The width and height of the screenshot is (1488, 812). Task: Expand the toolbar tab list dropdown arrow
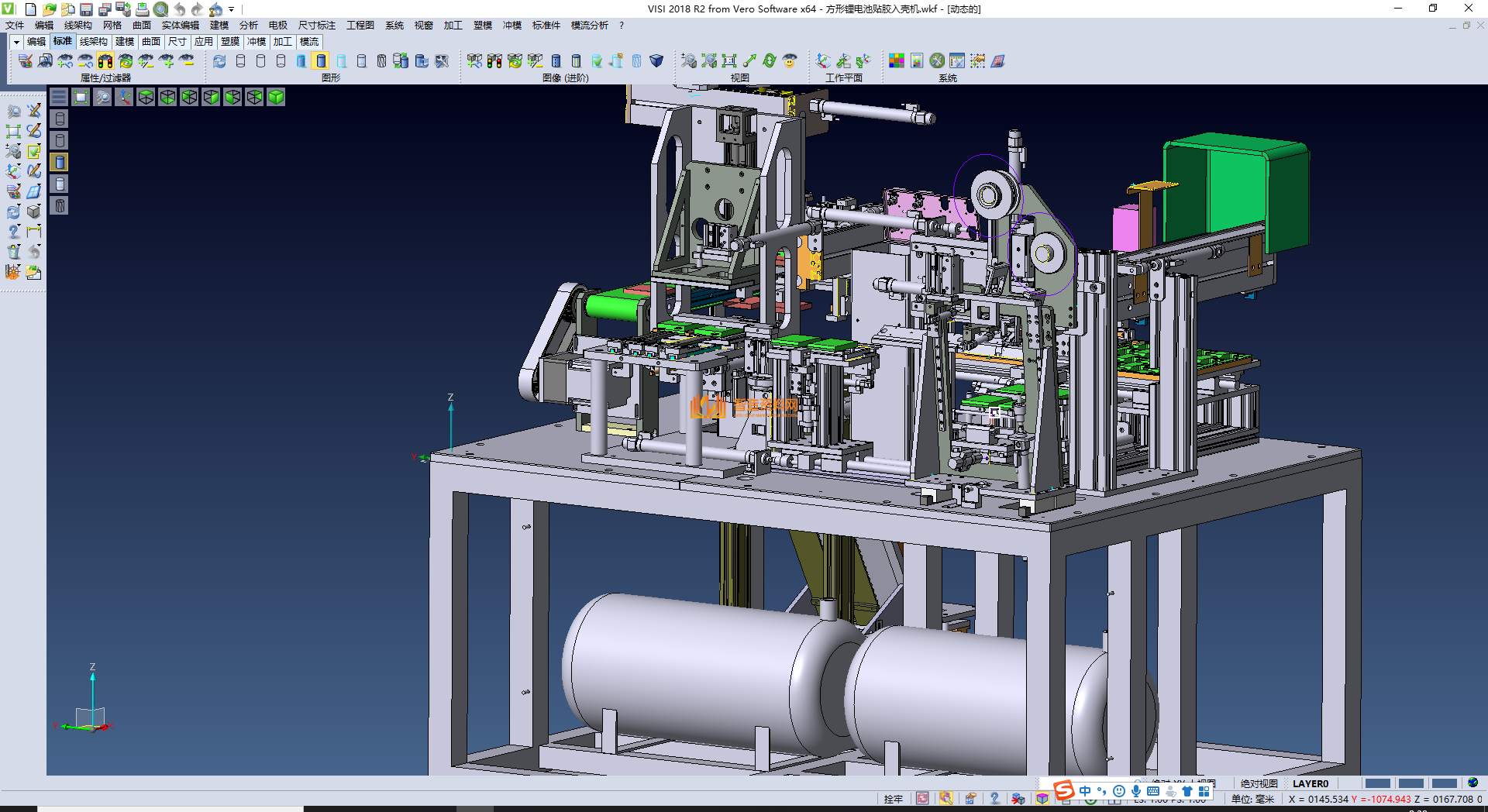[16, 42]
